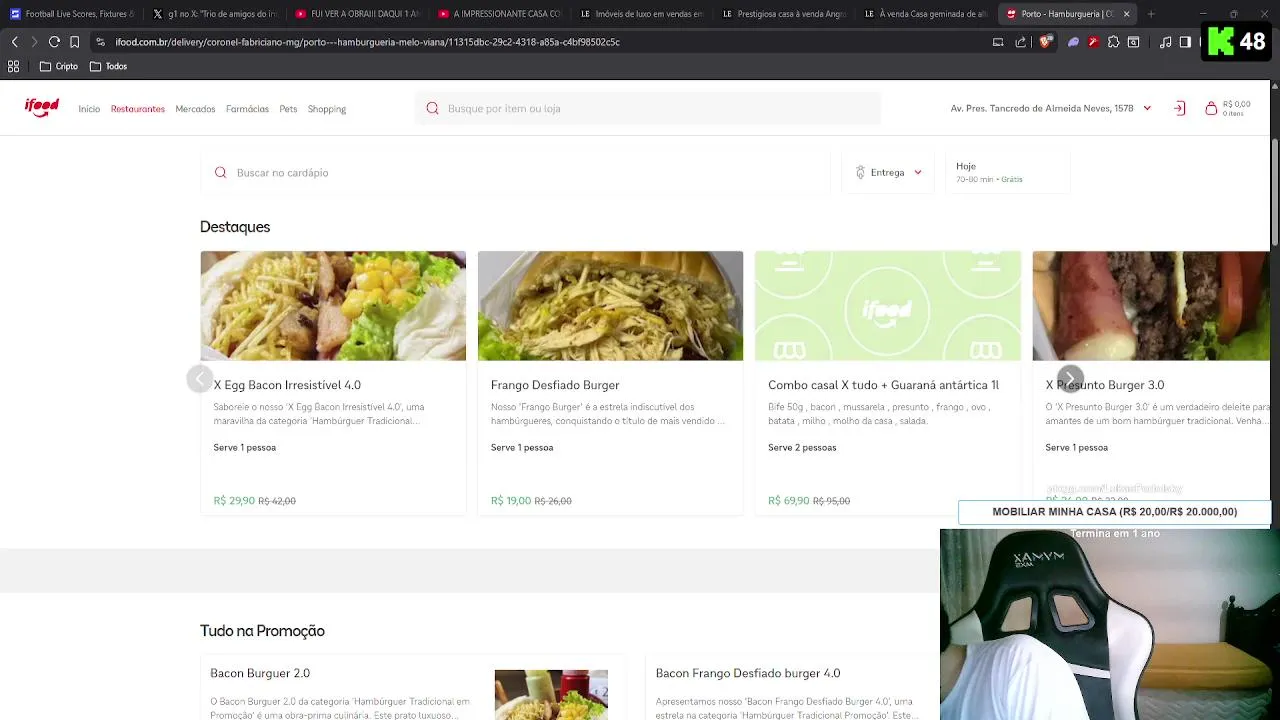Open the red pickaxe extension icon
The height and width of the screenshot is (720, 1280).
pos(1093,42)
